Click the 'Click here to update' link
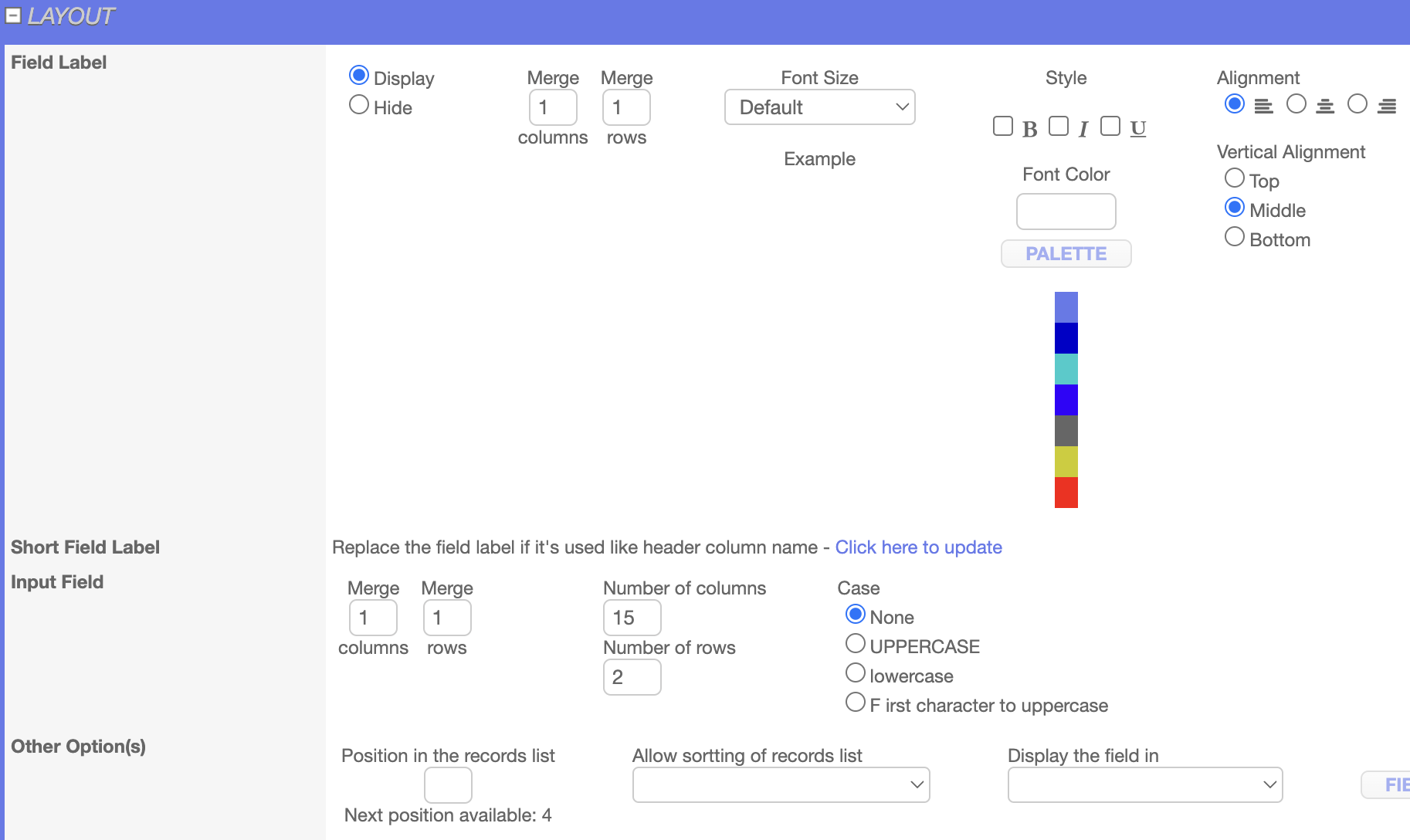This screenshot has width=1410, height=840. (918, 547)
